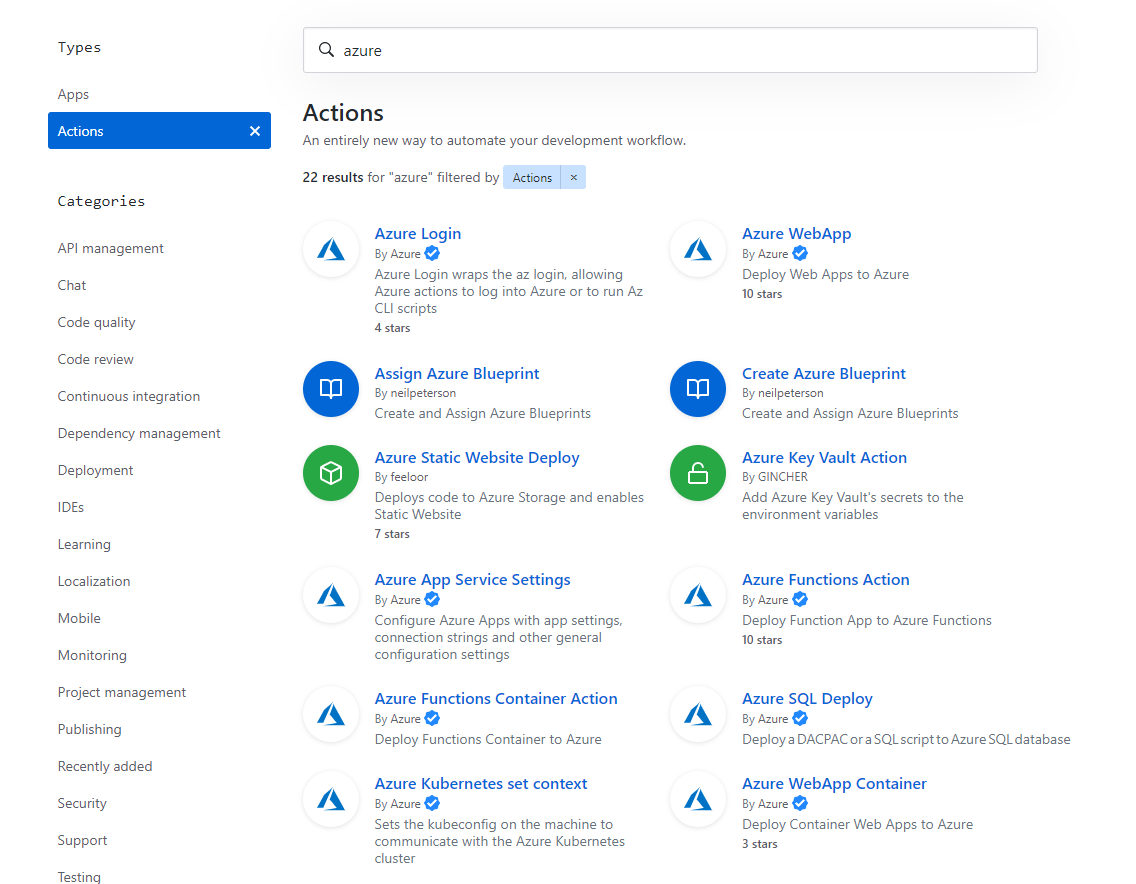Image resolution: width=1136 pixels, height=884 pixels.
Task: Click the Azure Key Vault Action unlock icon
Action: click(x=698, y=473)
